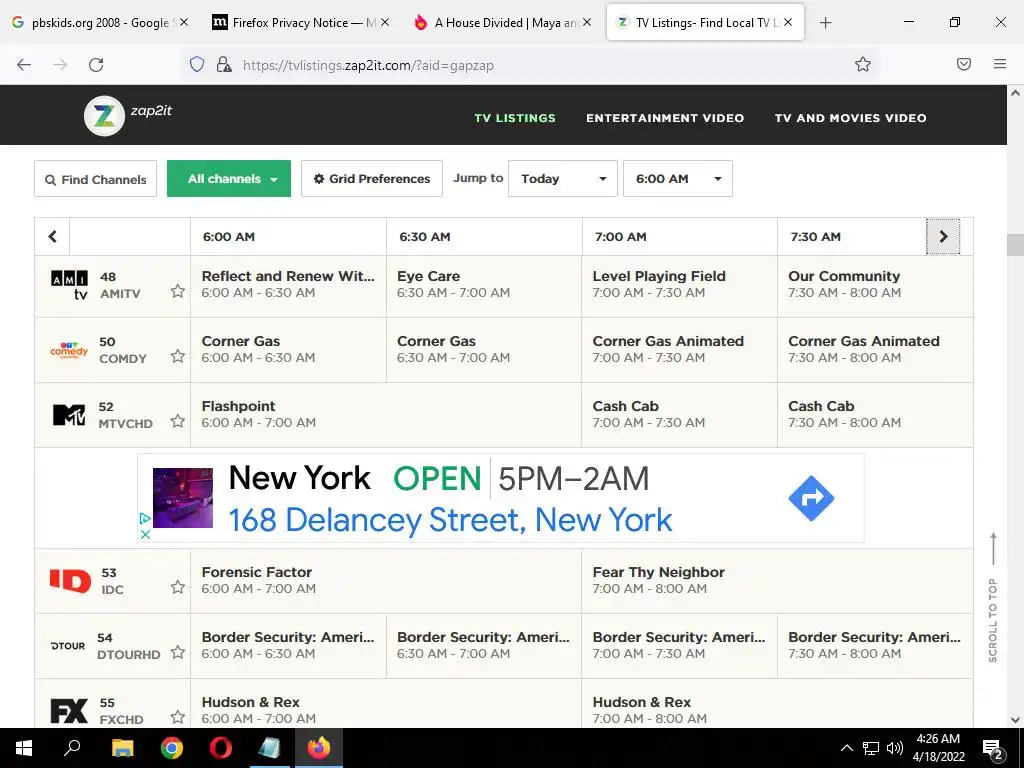Open TV AND MOVIES VIDEO nav item
Image resolution: width=1024 pixels, height=768 pixels.
(850, 118)
